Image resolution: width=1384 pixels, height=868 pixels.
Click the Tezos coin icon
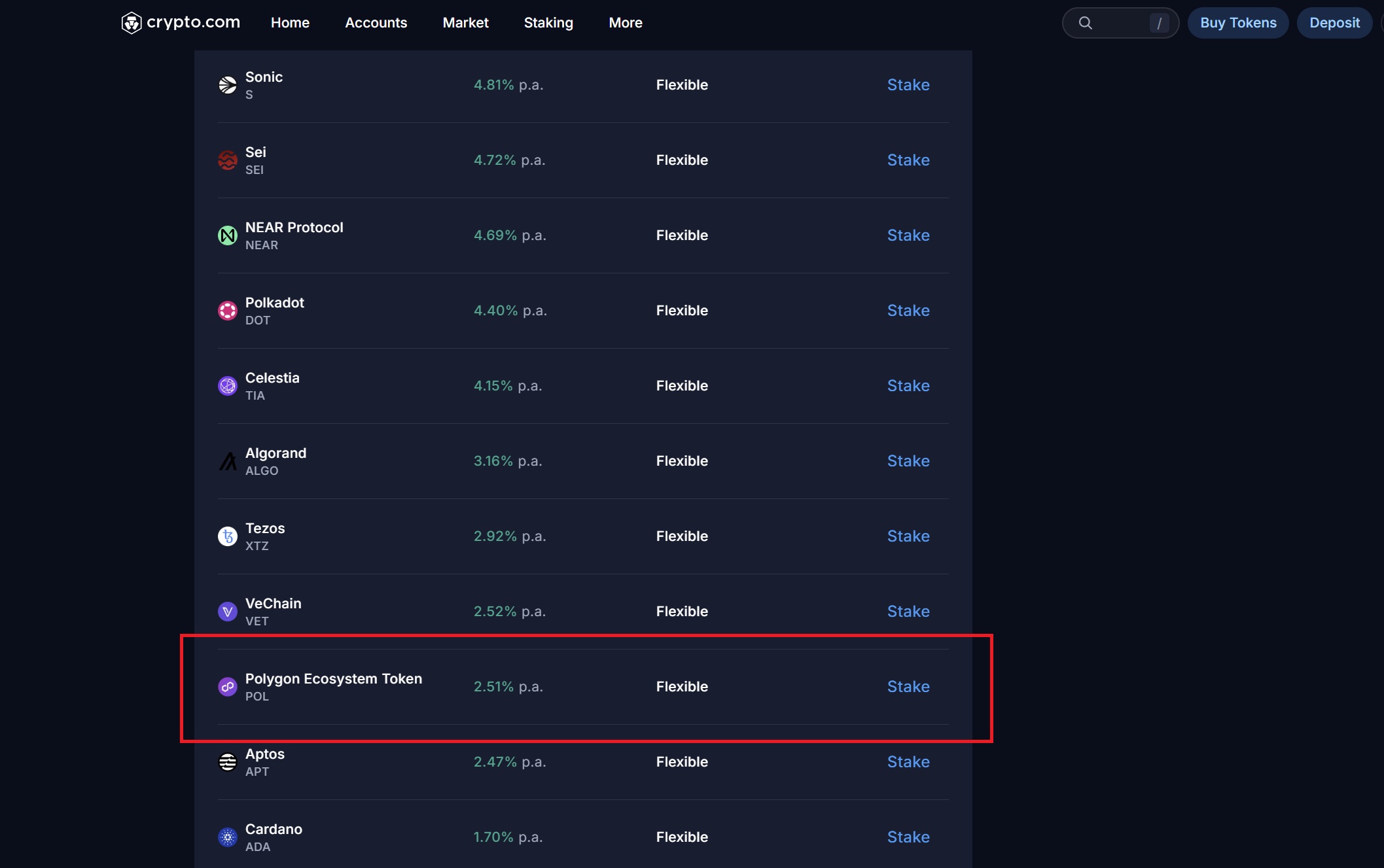click(x=228, y=536)
